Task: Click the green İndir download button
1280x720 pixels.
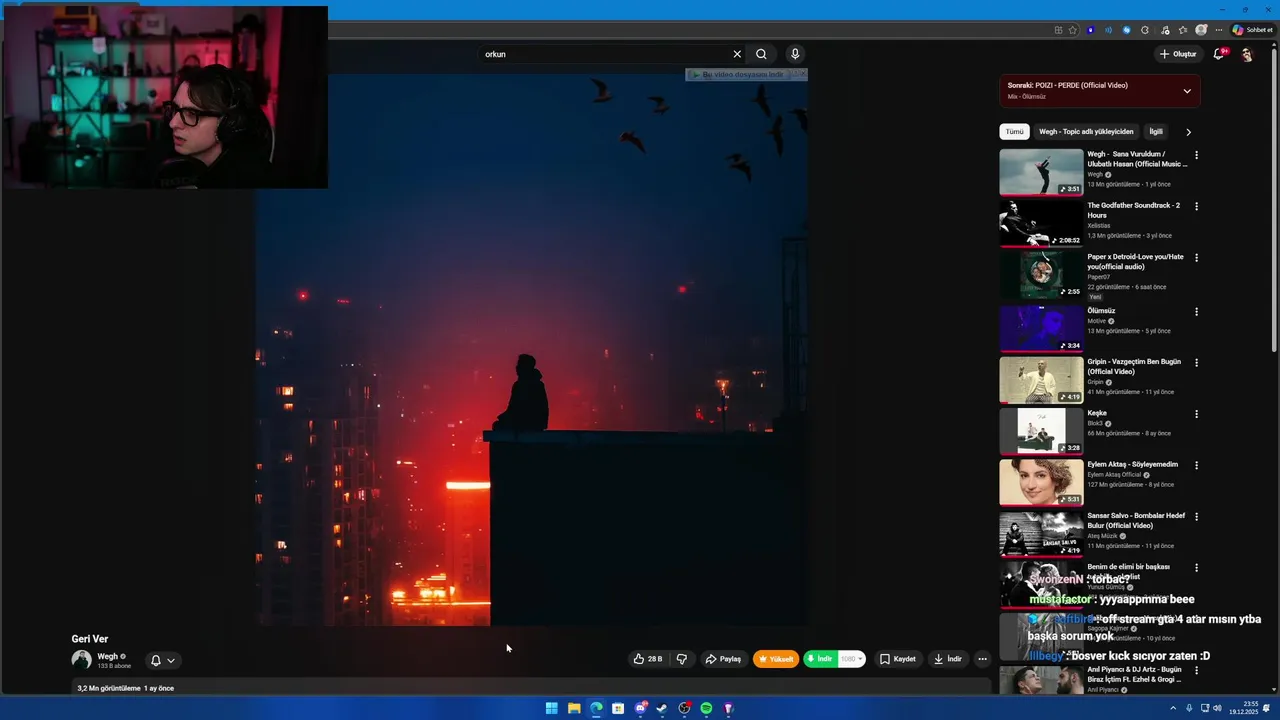Action: pos(820,659)
